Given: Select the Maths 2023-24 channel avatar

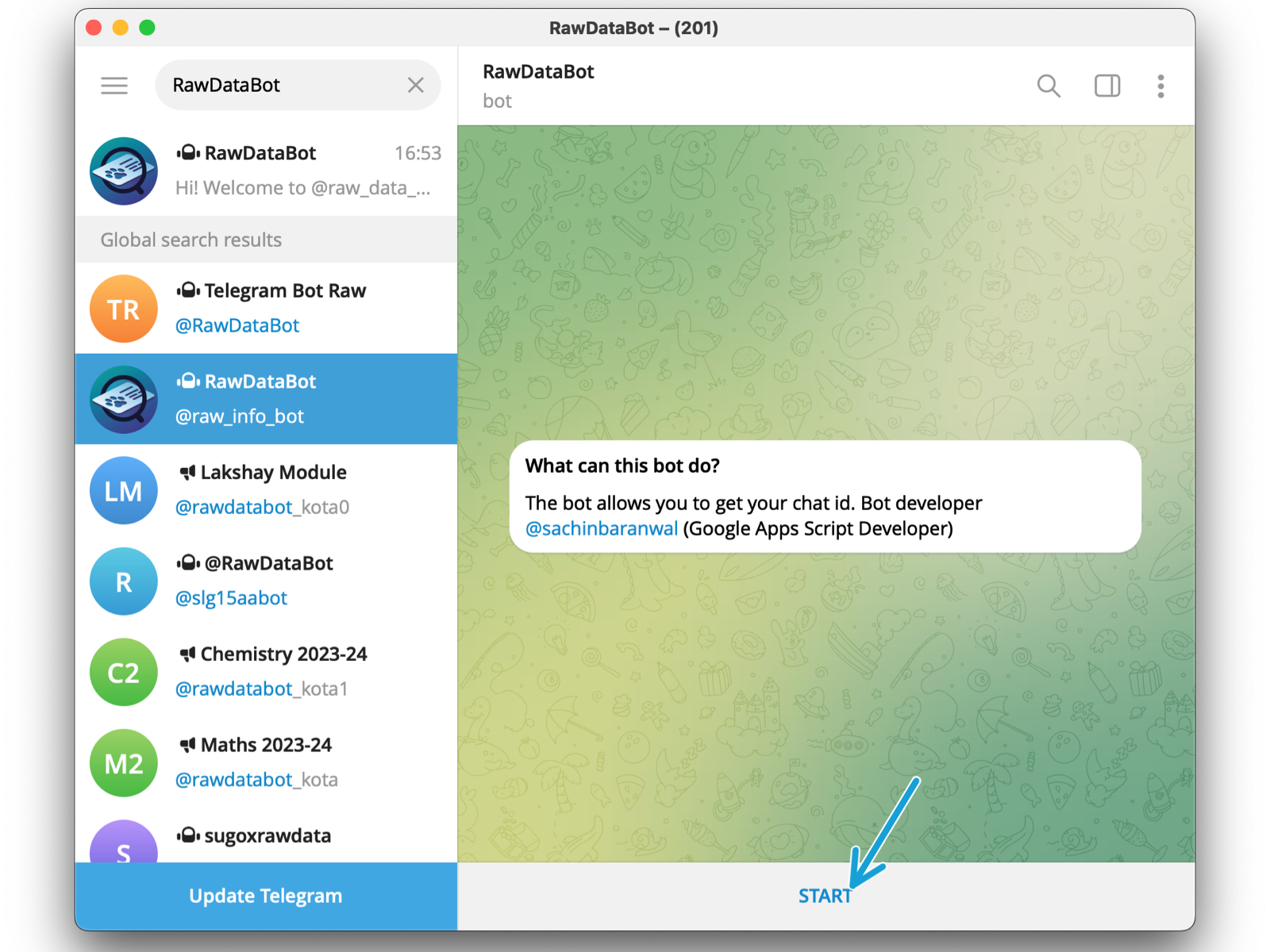Looking at the screenshot, I should tap(124, 763).
